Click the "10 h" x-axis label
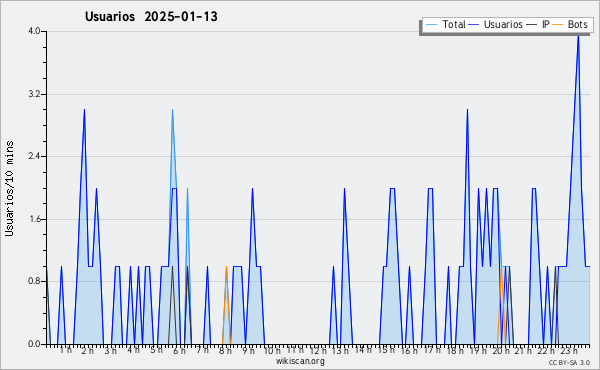Viewport: 600px width, 370px height. [272, 351]
